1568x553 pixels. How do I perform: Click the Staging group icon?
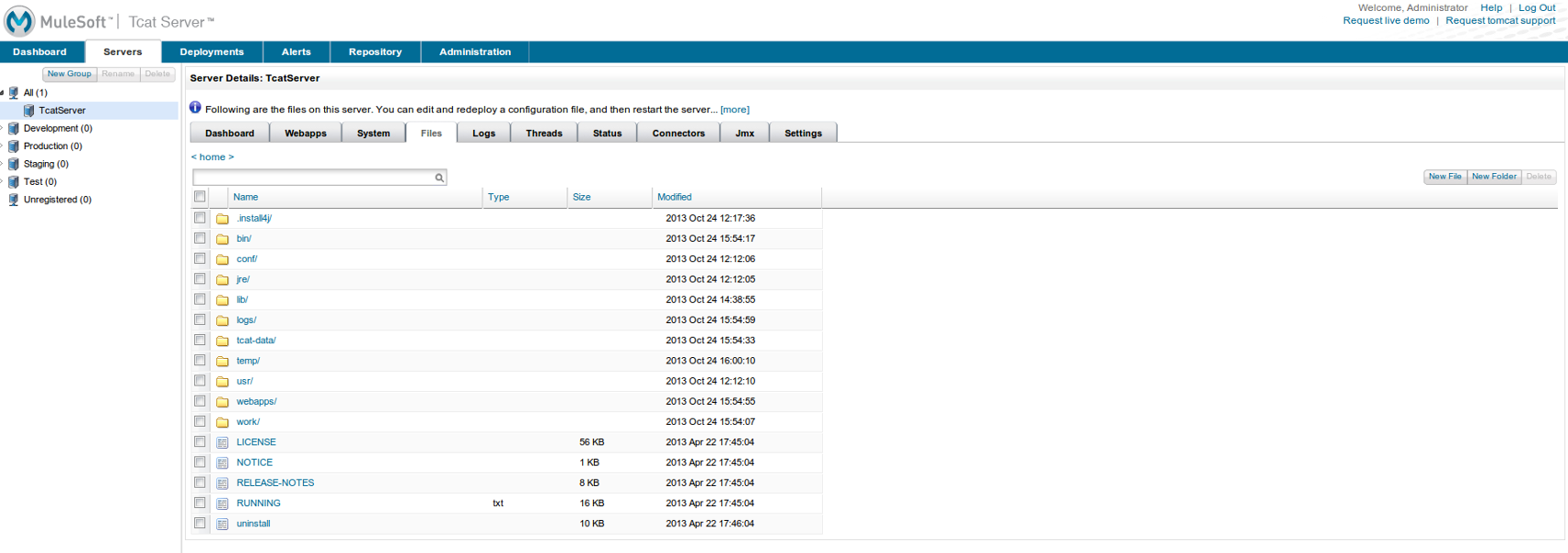coord(14,164)
